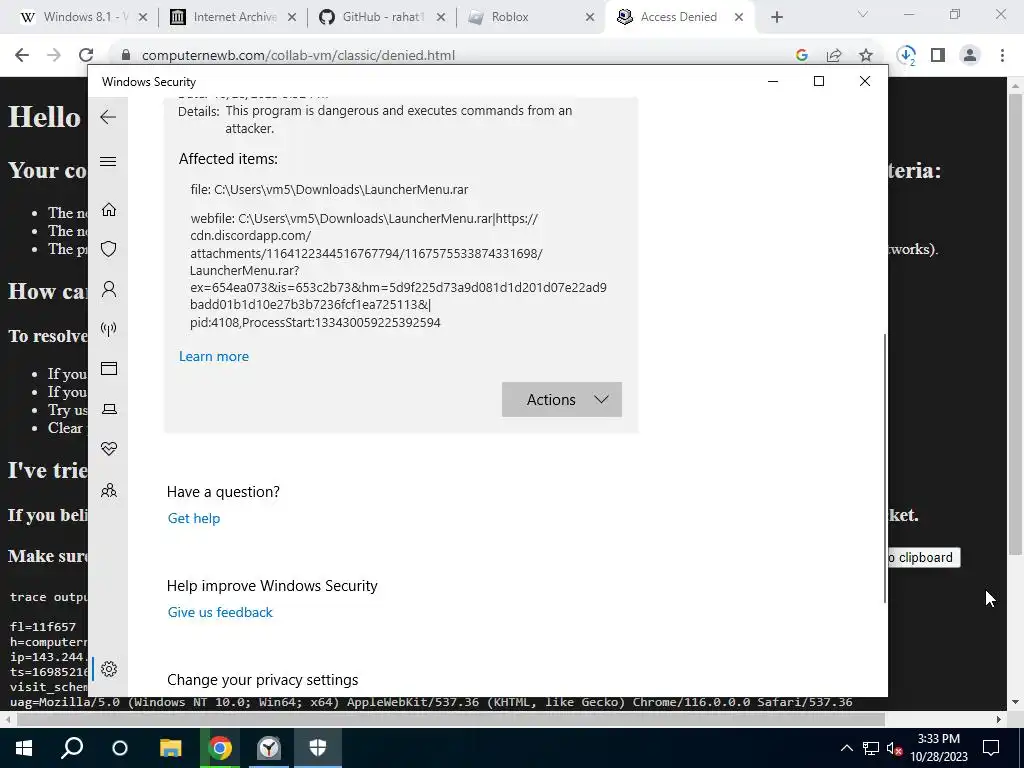Screen dimensions: 1024x768
Task: Open the Windows Security hamburger menu
Action: [x=108, y=161]
